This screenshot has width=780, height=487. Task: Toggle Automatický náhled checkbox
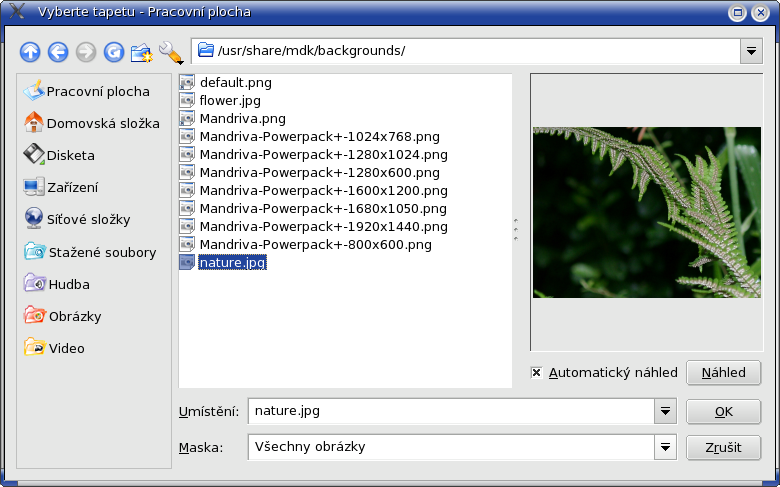click(536, 373)
